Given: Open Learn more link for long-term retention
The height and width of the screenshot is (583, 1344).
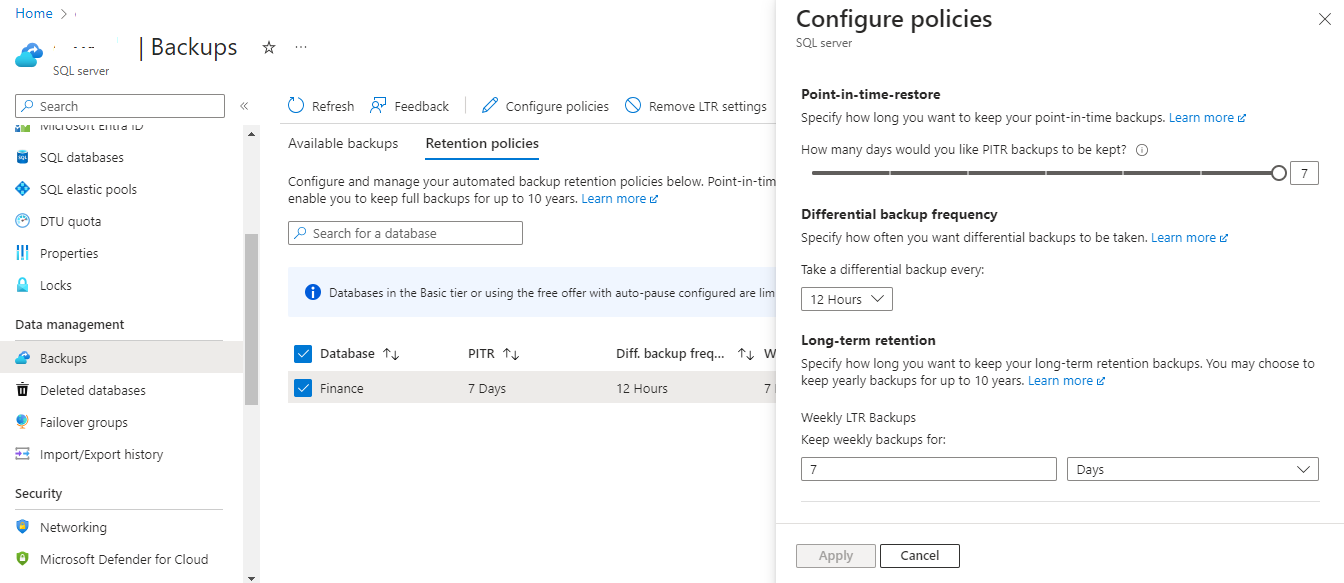Looking at the screenshot, I should 1066,380.
